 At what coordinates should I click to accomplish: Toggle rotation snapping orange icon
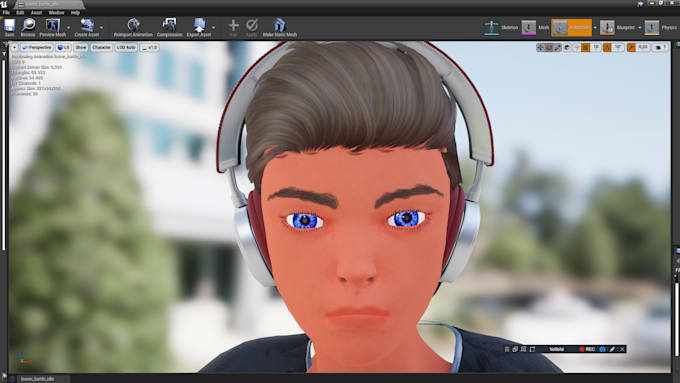[x=607, y=47]
